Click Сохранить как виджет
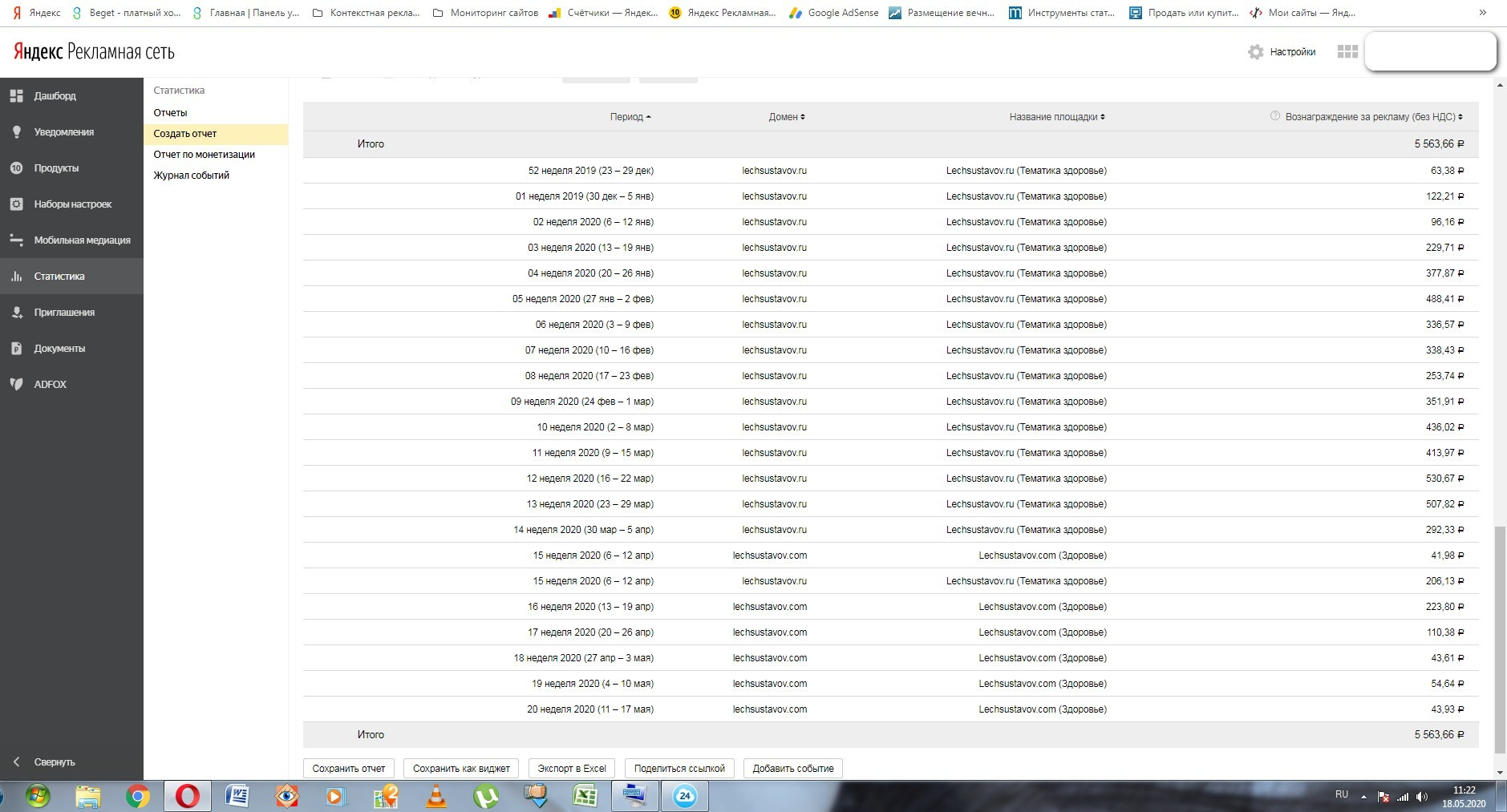1507x812 pixels. pos(461,769)
